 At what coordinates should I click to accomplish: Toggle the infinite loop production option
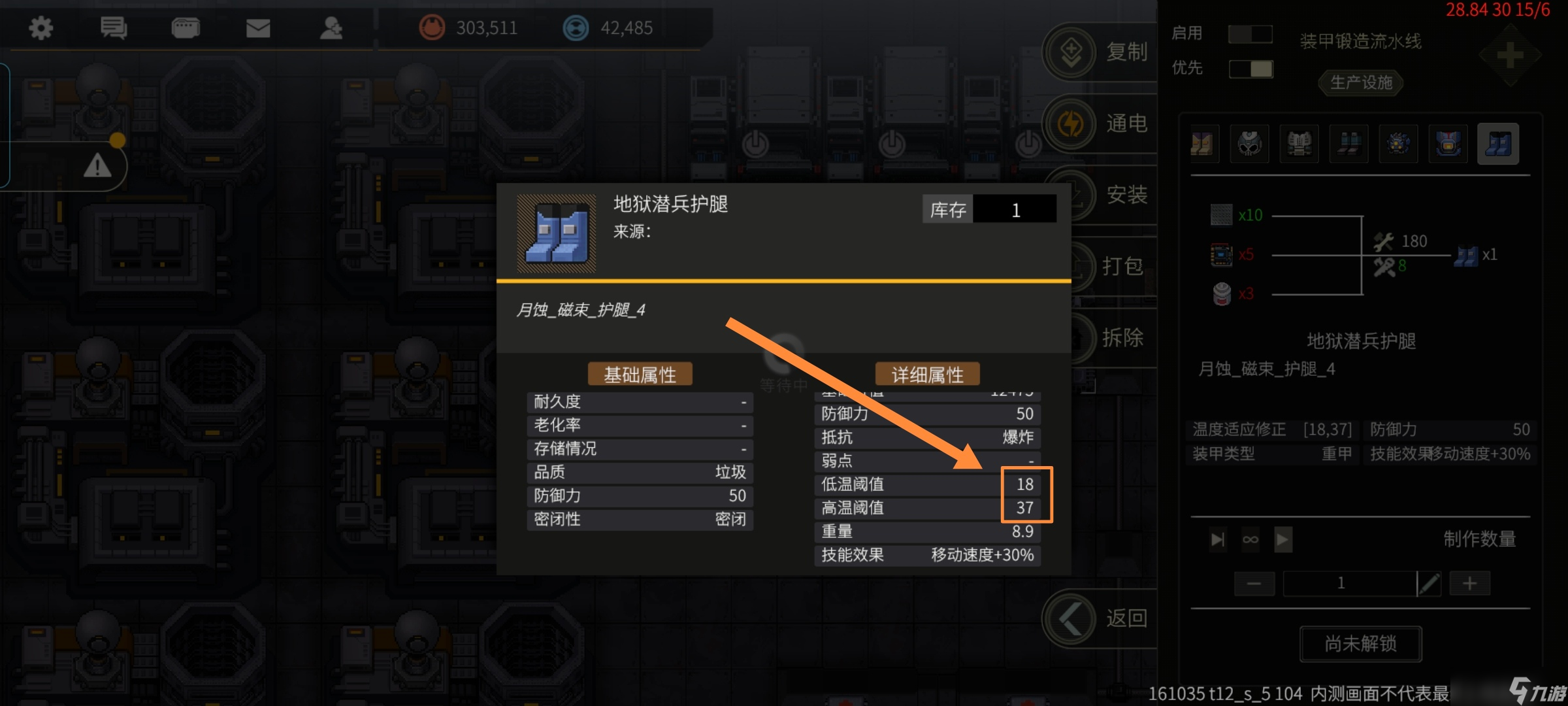coord(1250,540)
